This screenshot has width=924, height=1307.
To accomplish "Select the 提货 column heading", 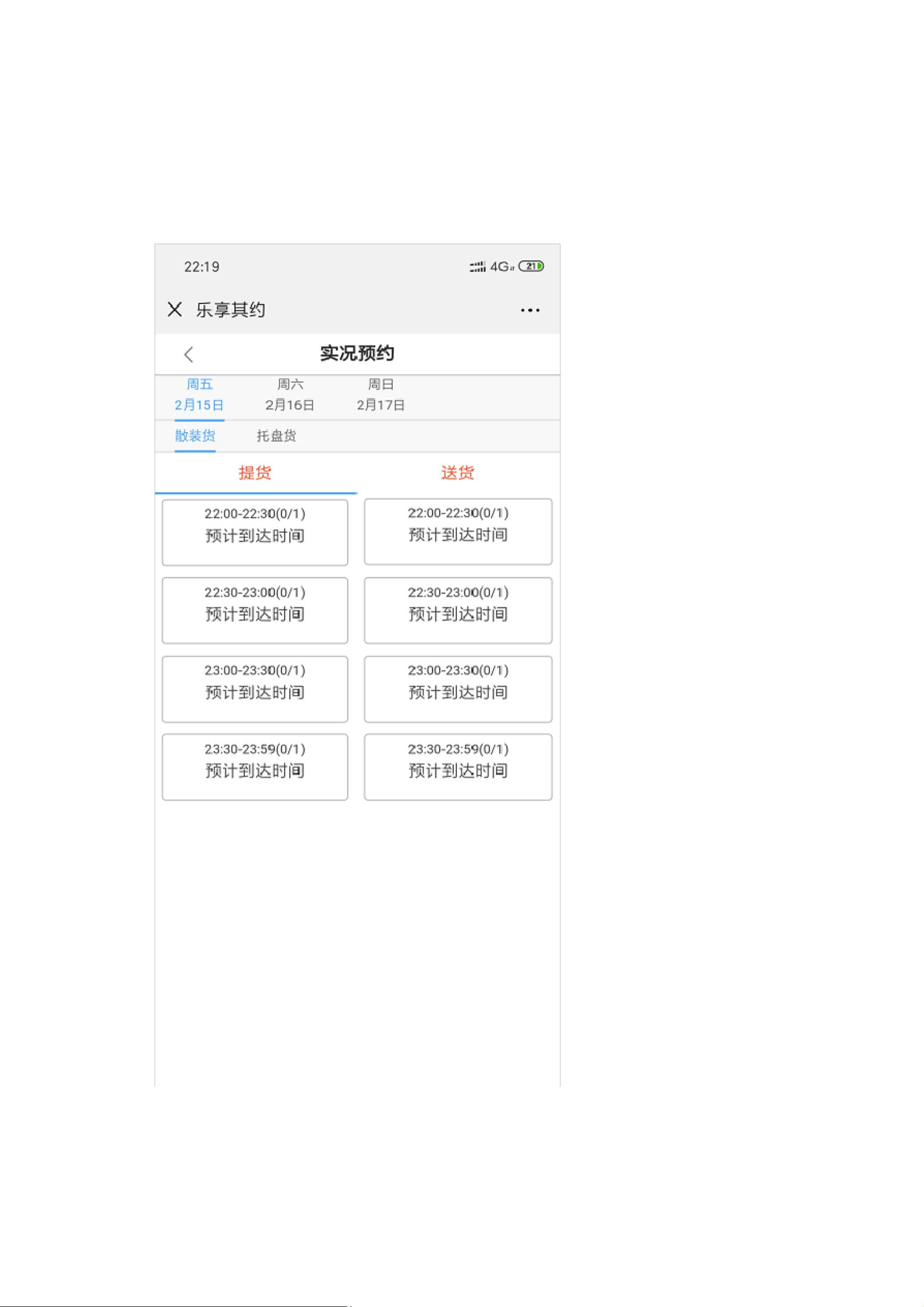I will coord(255,473).
